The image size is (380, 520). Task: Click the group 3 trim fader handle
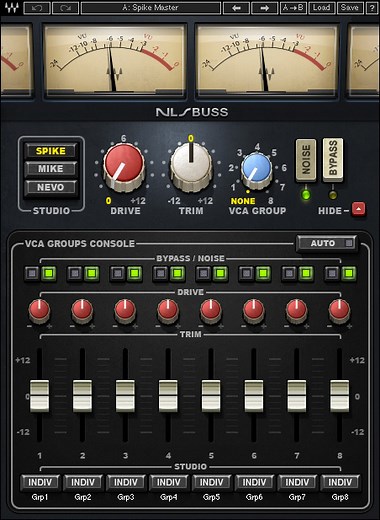[x=125, y=396]
